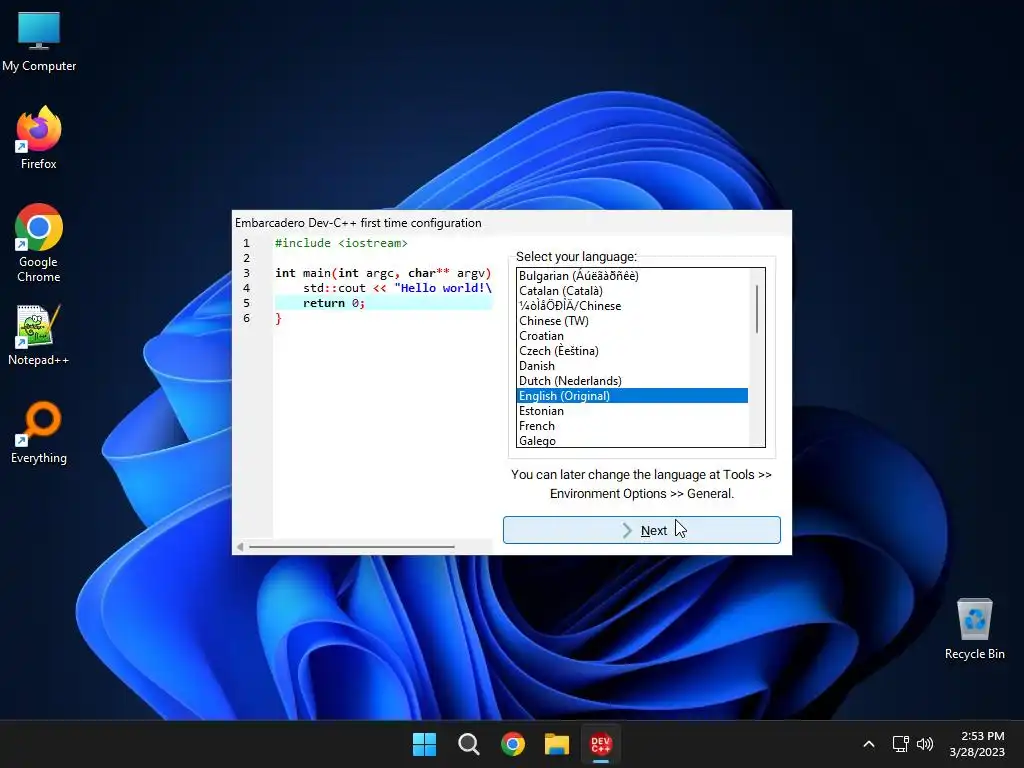Open taskbar Search
Screen dimensions: 1024x768
click(468, 744)
